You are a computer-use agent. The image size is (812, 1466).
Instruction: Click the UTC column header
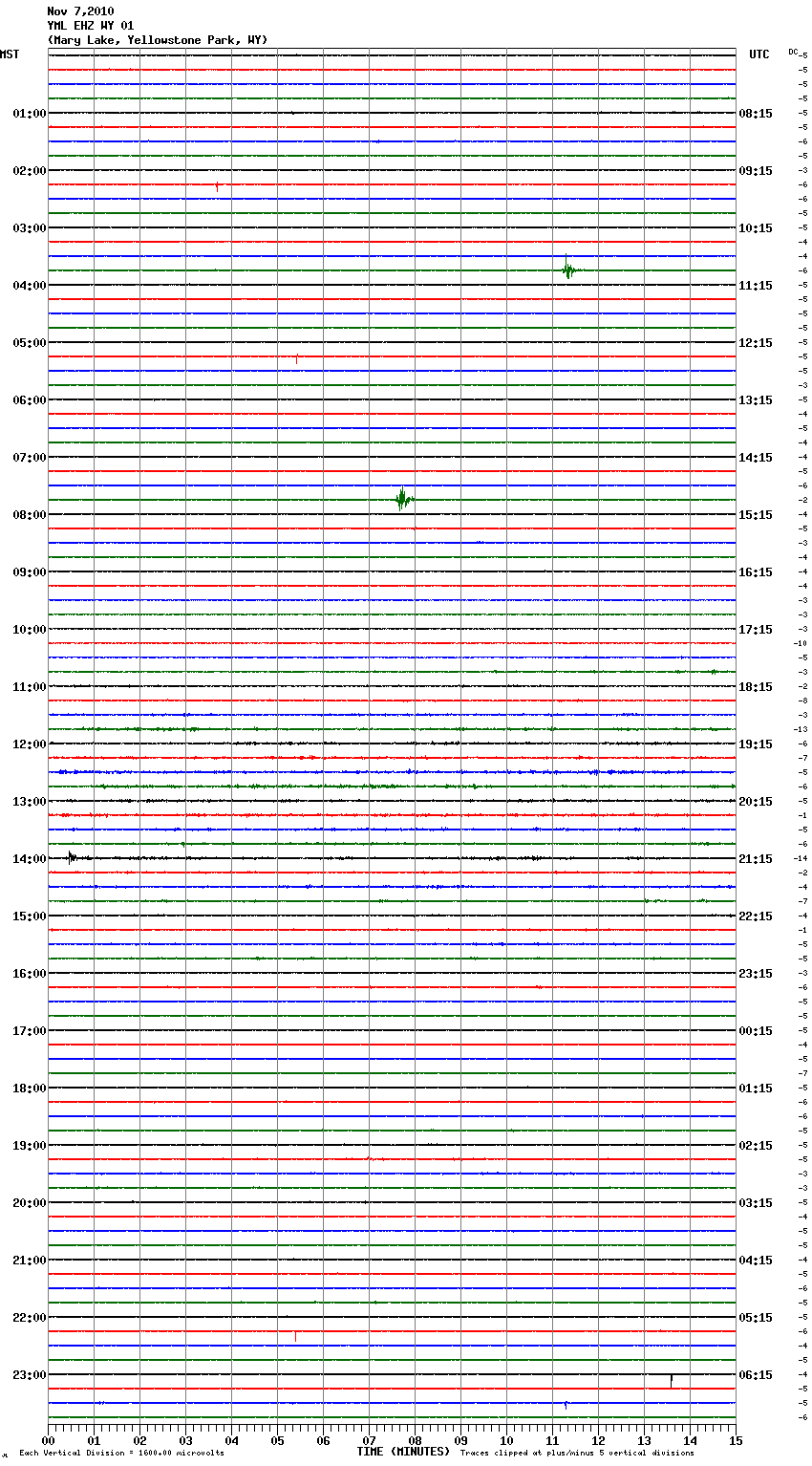click(x=759, y=54)
